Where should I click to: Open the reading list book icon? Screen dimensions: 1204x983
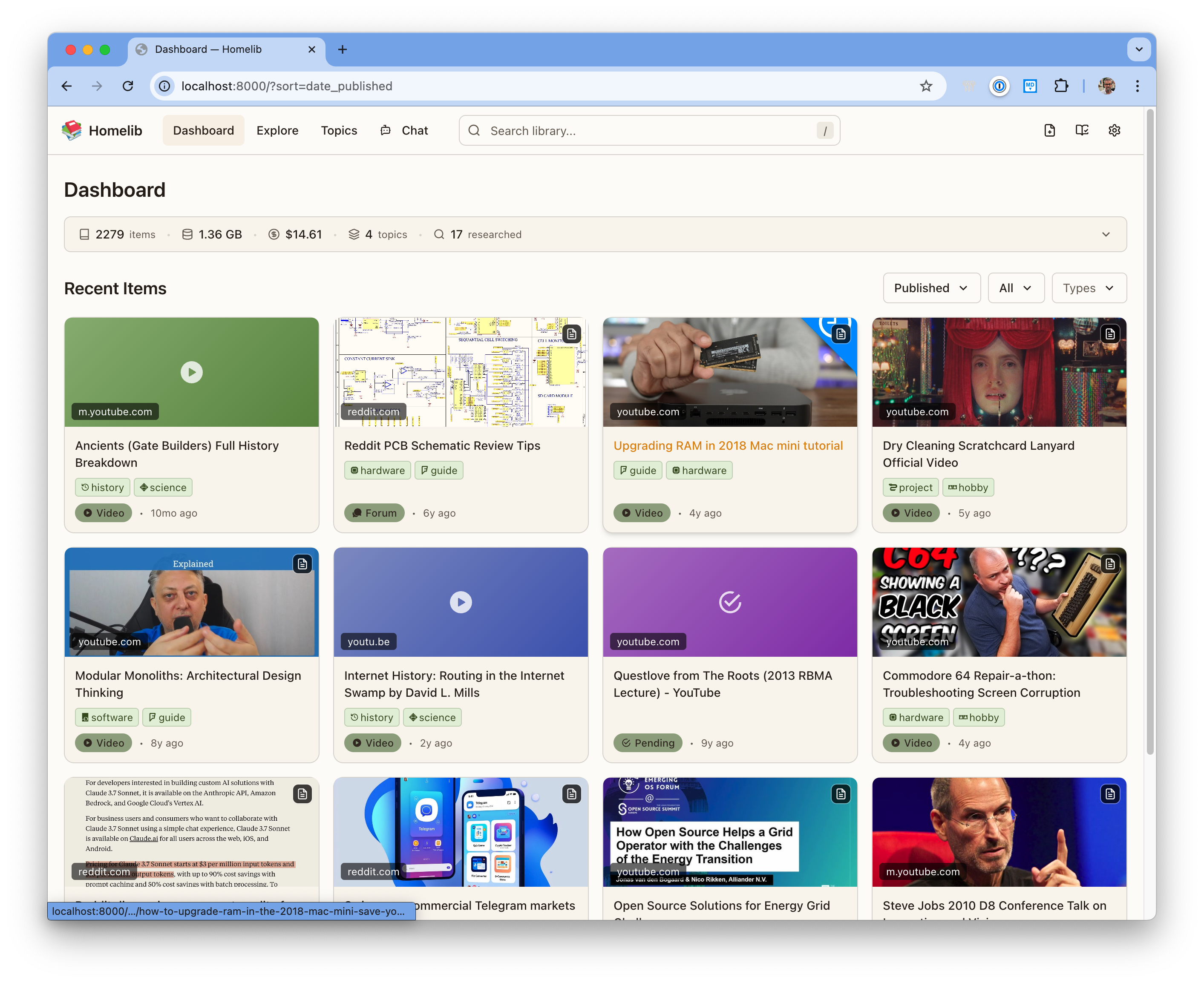[1082, 131]
